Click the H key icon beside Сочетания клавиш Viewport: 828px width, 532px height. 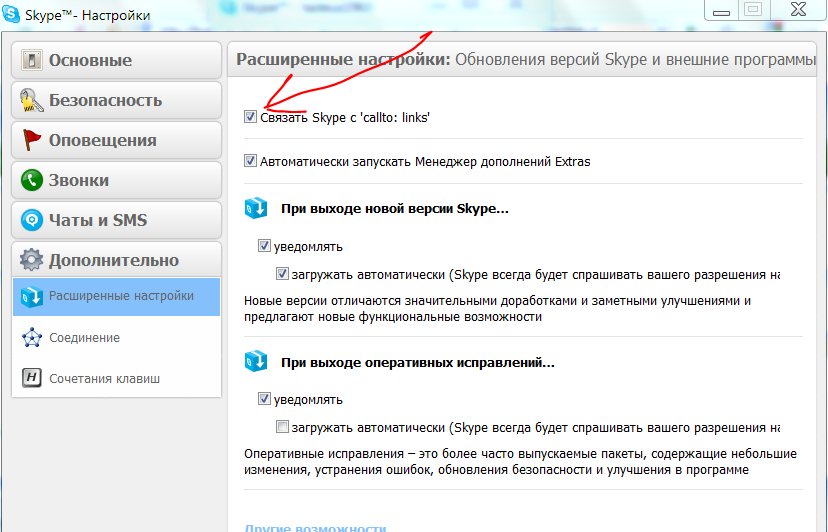click(x=32, y=378)
